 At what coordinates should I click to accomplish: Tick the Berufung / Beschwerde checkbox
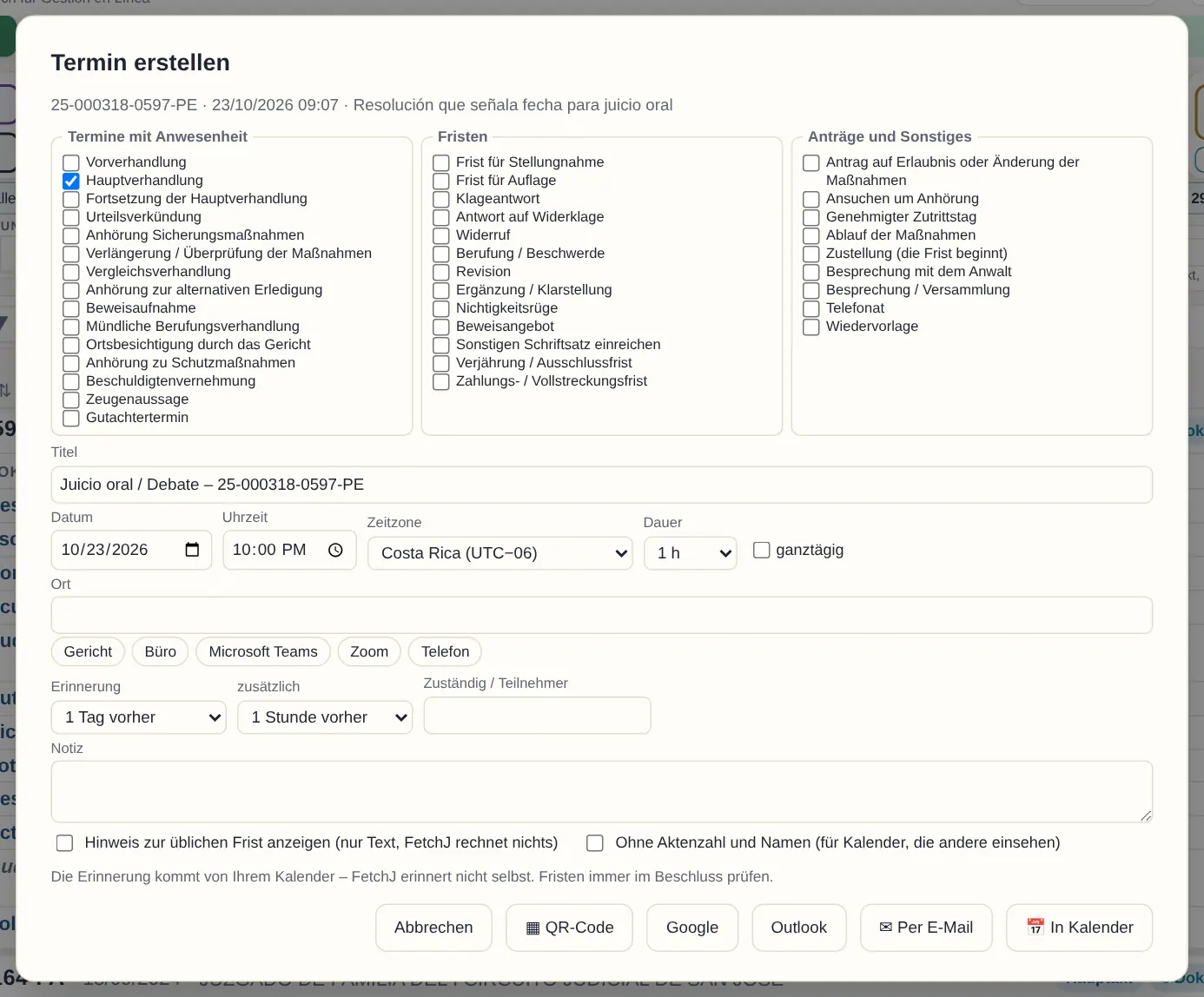(441, 254)
